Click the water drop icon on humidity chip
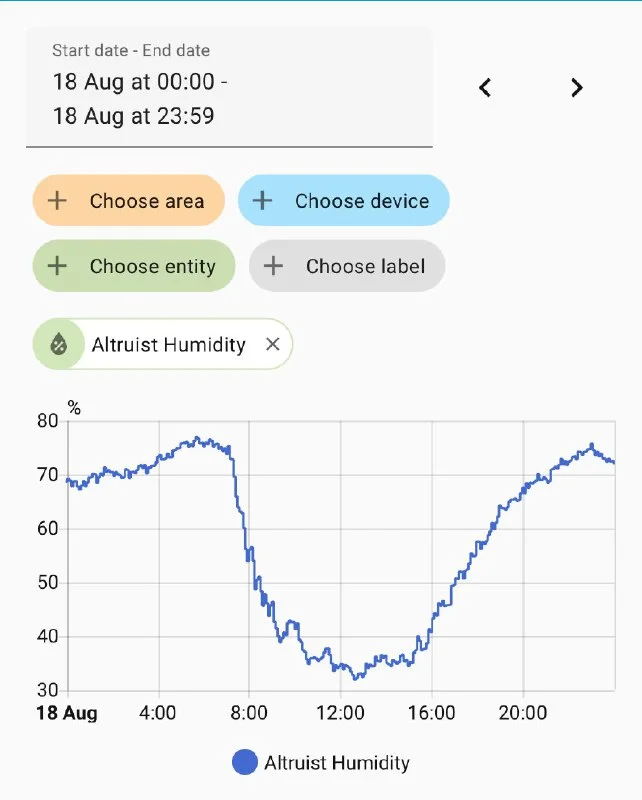This screenshot has width=642, height=800. click(x=59, y=345)
